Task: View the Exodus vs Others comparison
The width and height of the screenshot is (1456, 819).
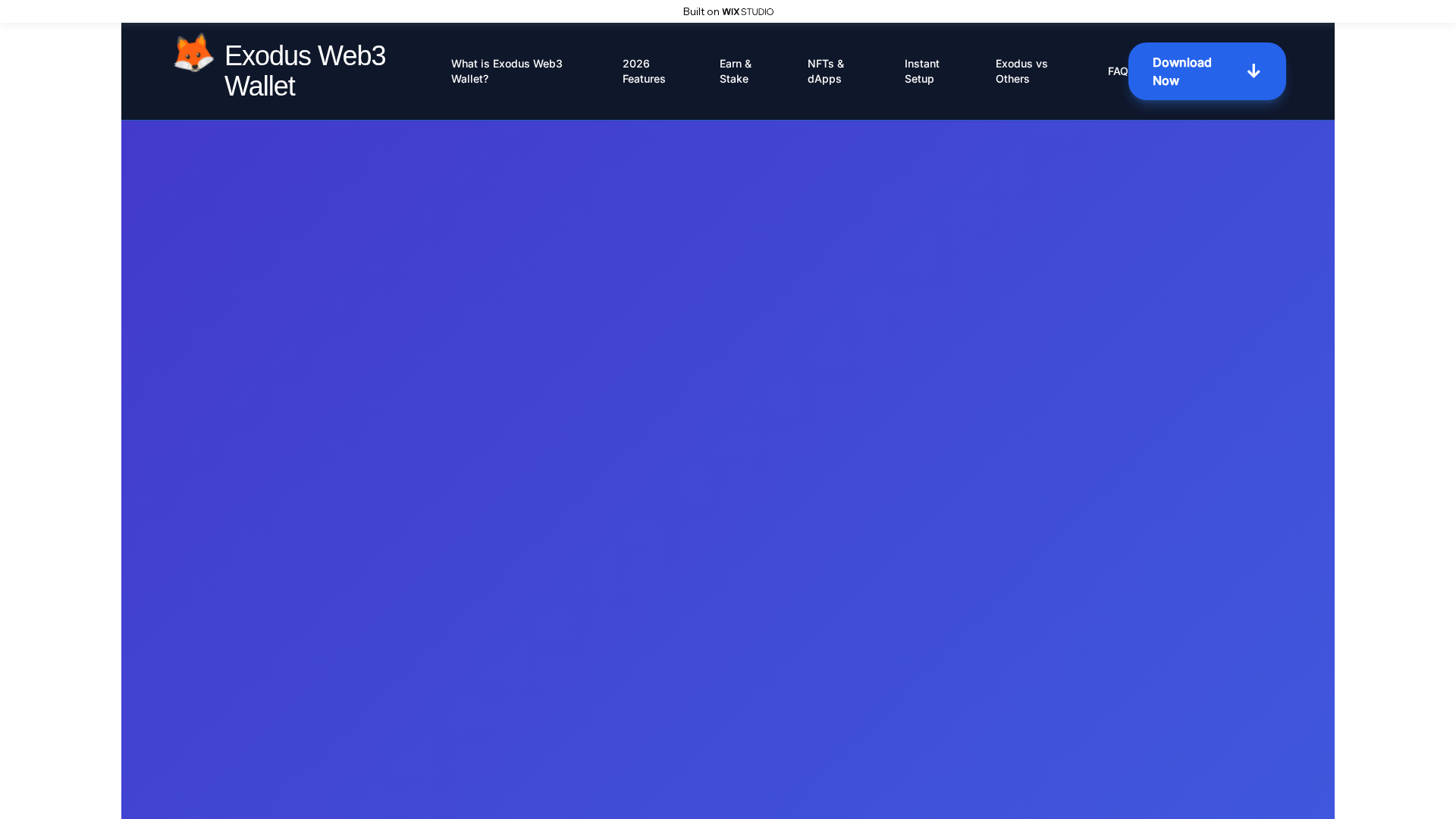Action: point(1021,71)
